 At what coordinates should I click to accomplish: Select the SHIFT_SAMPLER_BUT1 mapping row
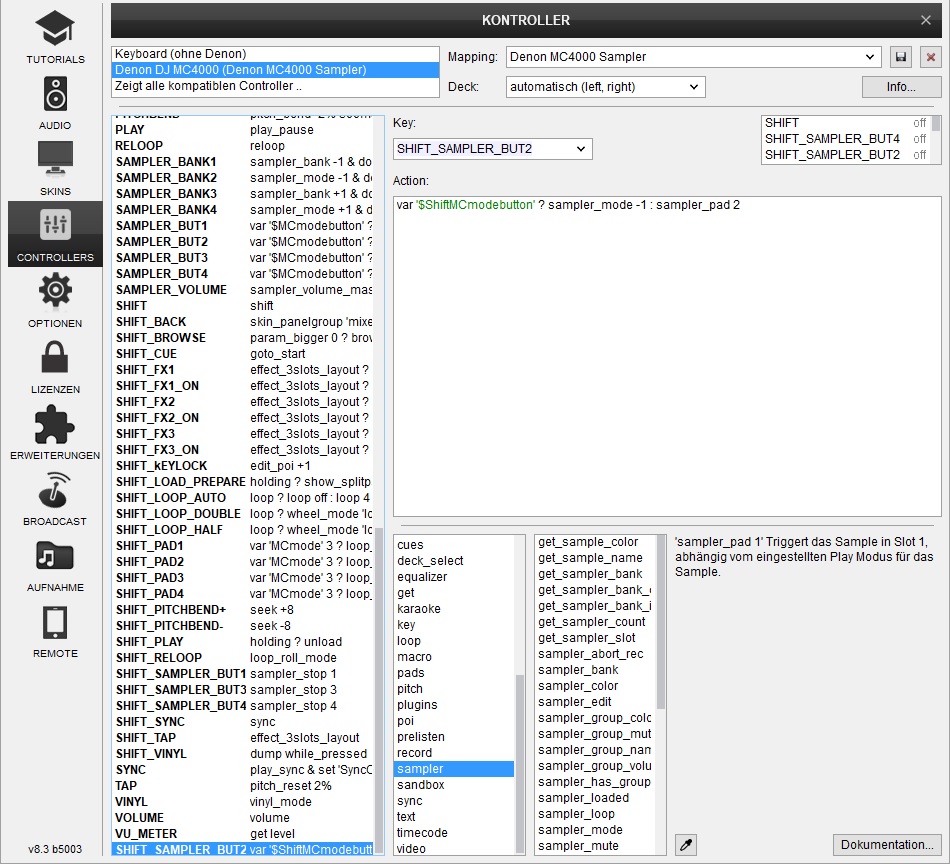pos(244,674)
